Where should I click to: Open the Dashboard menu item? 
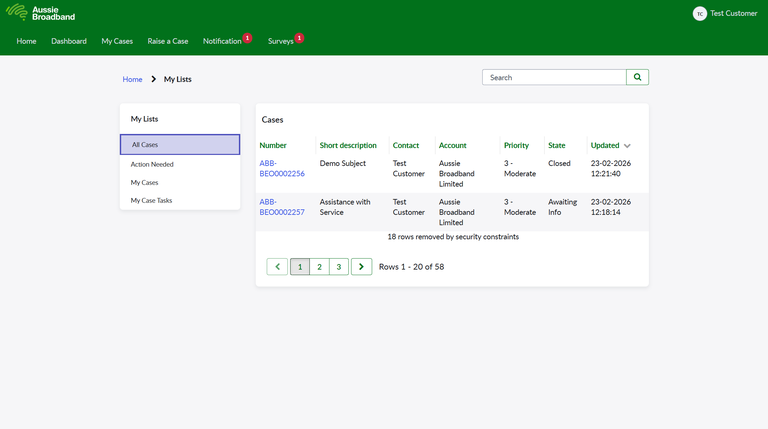pos(69,41)
